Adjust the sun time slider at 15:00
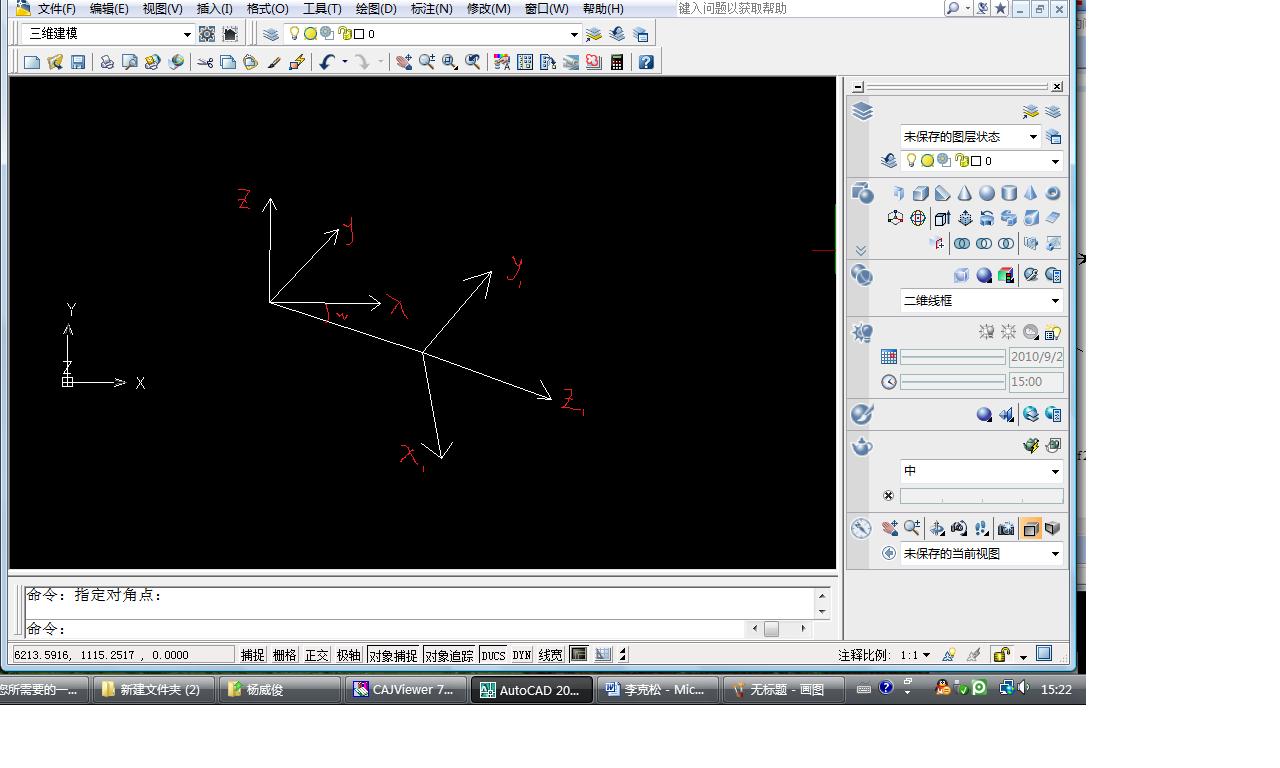Viewport: 1280px width, 768px height. click(952, 382)
